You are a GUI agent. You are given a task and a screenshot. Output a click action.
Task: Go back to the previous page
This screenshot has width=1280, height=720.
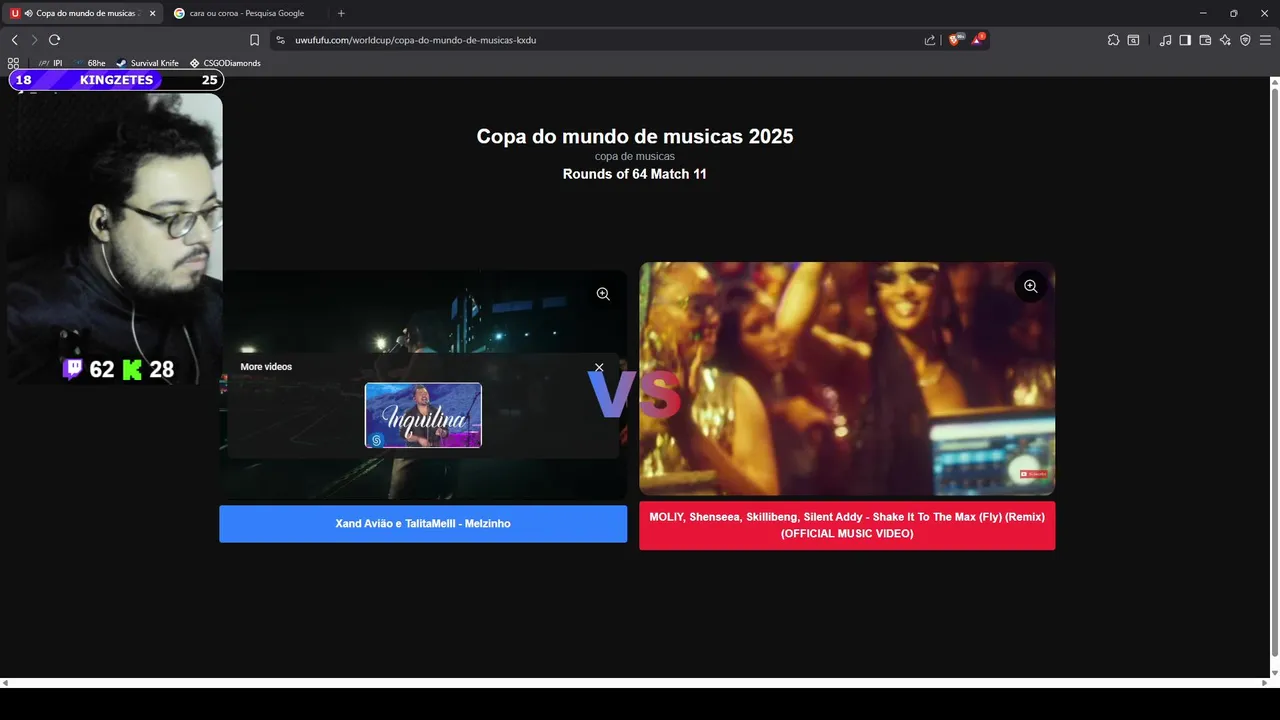[14, 40]
